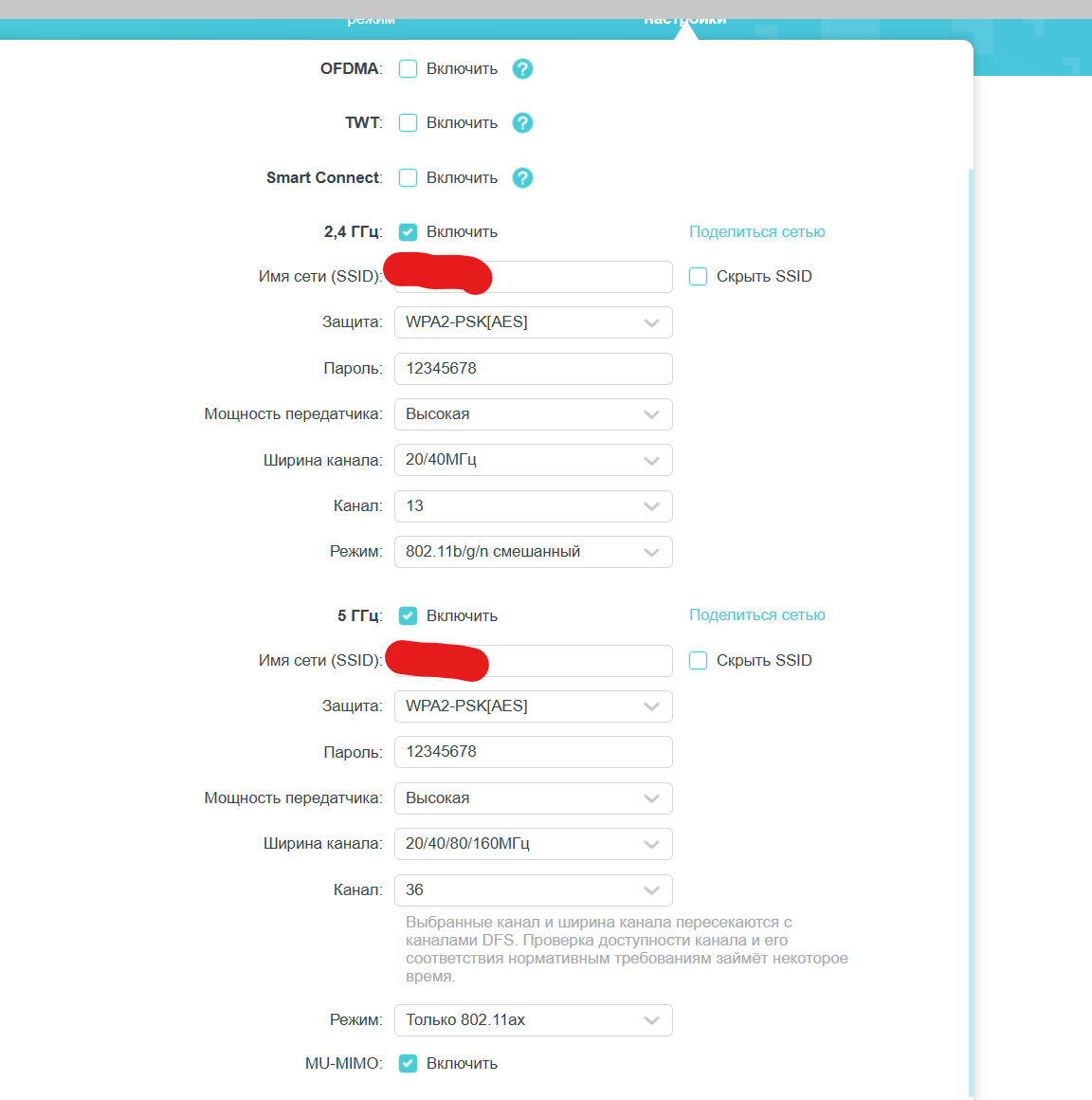Click the help icon next to OFDMA
Image resolution: width=1092 pixels, height=1100 pixels.
point(522,69)
